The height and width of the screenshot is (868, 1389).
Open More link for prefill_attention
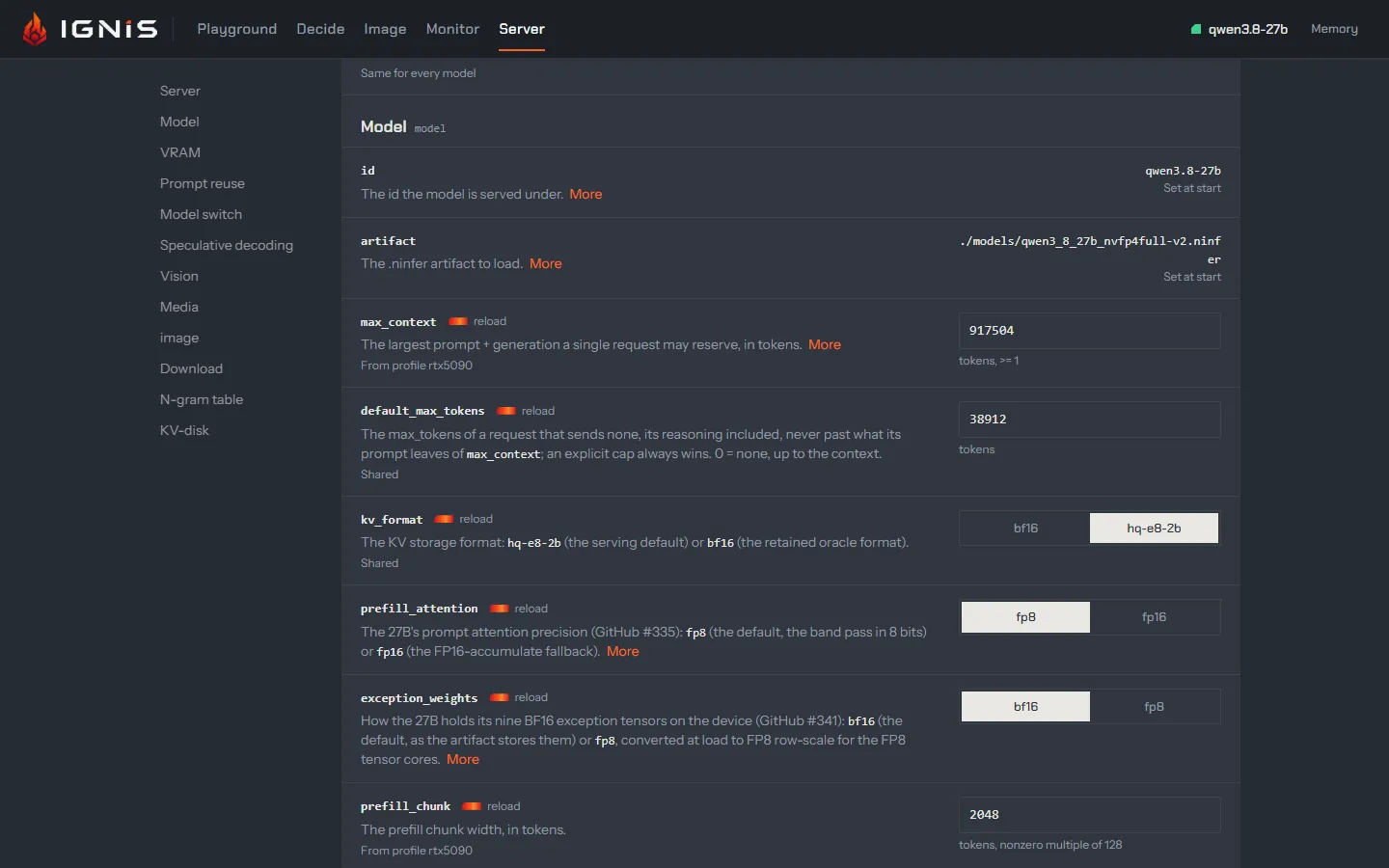(x=623, y=651)
